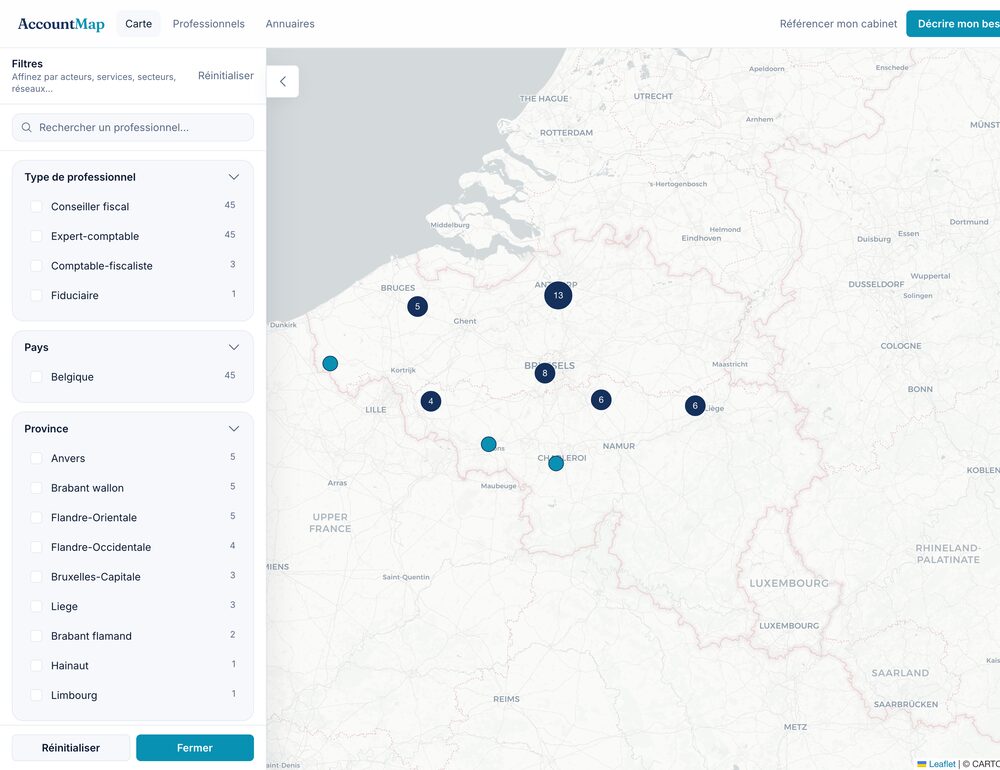Open the cluster marker 6 near Liège

click(x=695, y=406)
